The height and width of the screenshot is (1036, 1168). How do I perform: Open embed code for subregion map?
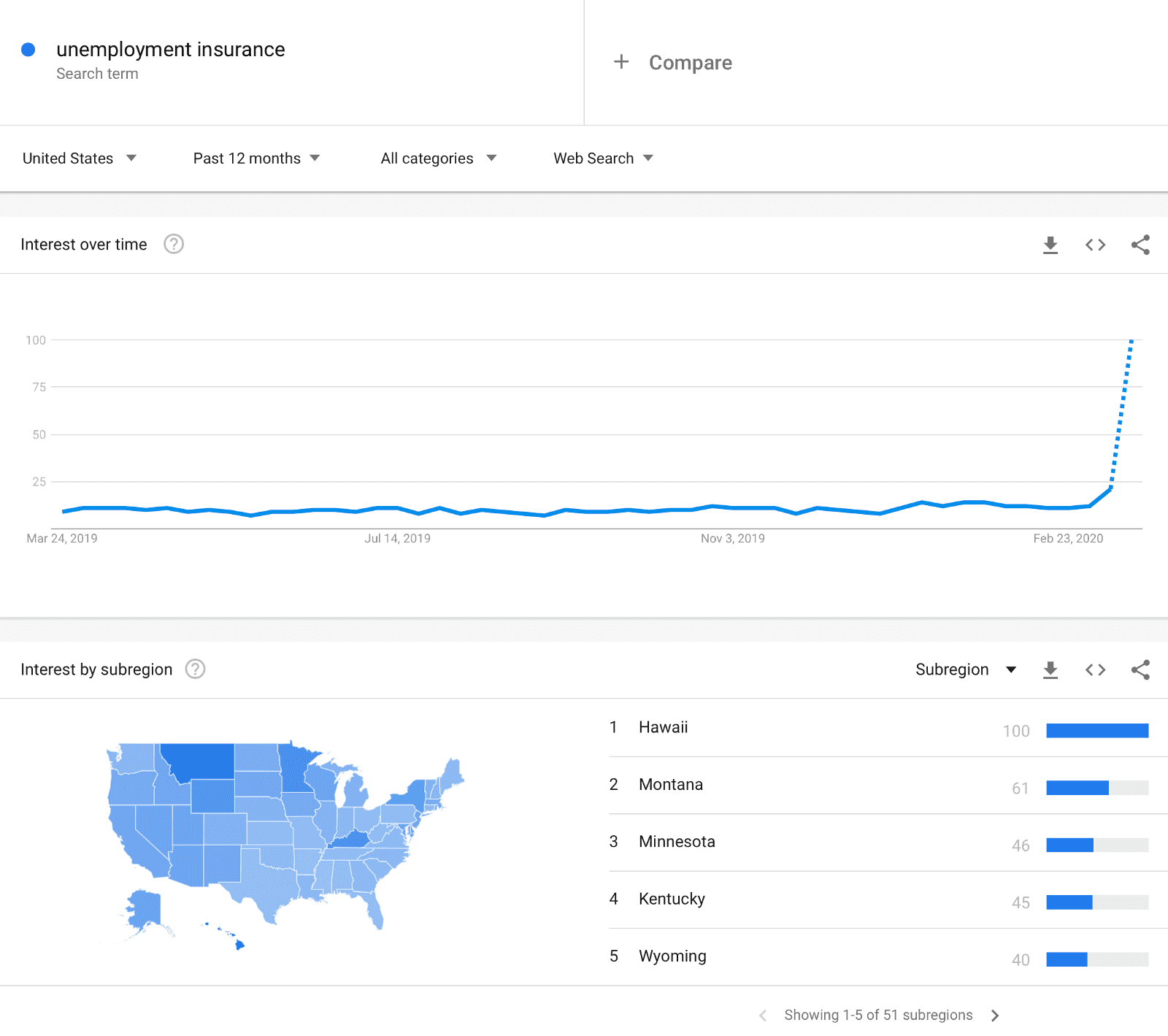pos(1095,669)
